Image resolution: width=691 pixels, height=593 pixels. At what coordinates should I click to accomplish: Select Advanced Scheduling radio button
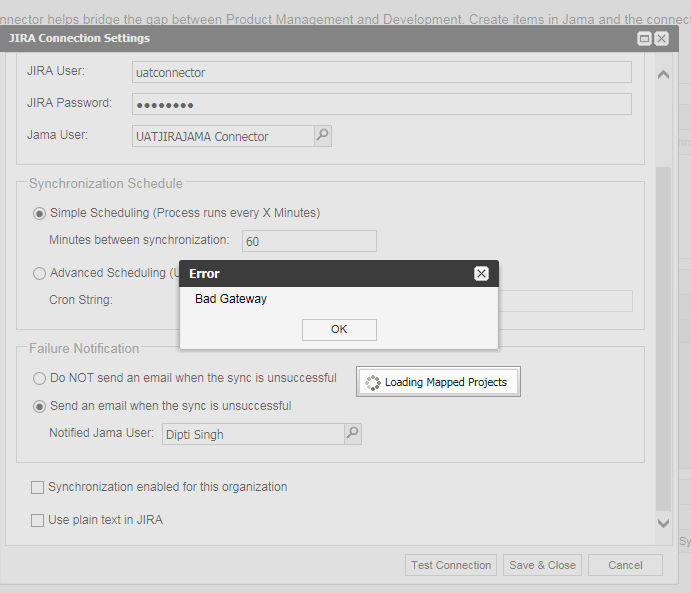click(39, 274)
